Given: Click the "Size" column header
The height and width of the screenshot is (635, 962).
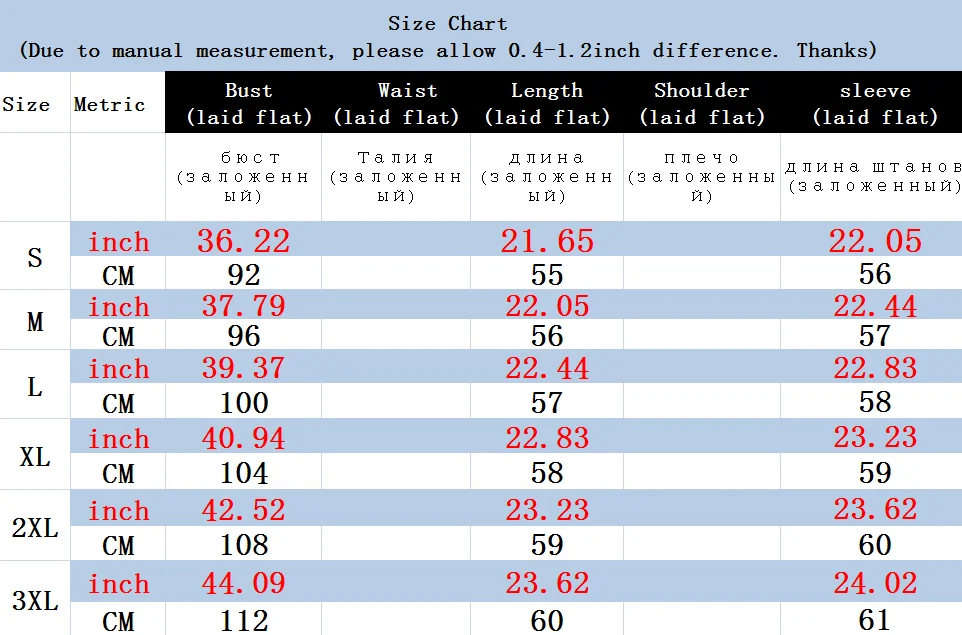Looking at the screenshot, I should [26, 104].
